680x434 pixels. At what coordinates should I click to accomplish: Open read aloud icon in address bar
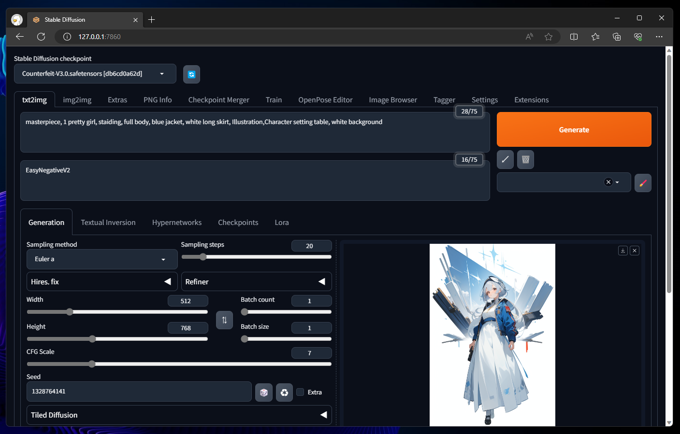(x=529, y=37)
